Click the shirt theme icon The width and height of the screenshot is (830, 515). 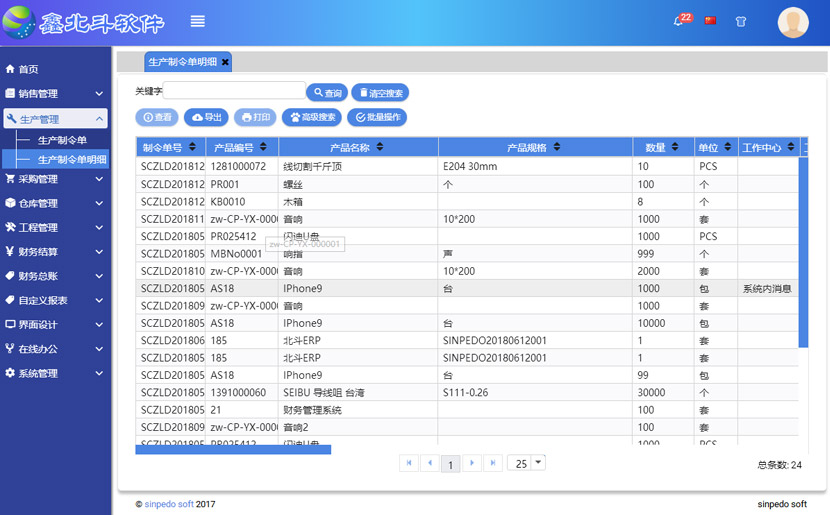[741, 21]
